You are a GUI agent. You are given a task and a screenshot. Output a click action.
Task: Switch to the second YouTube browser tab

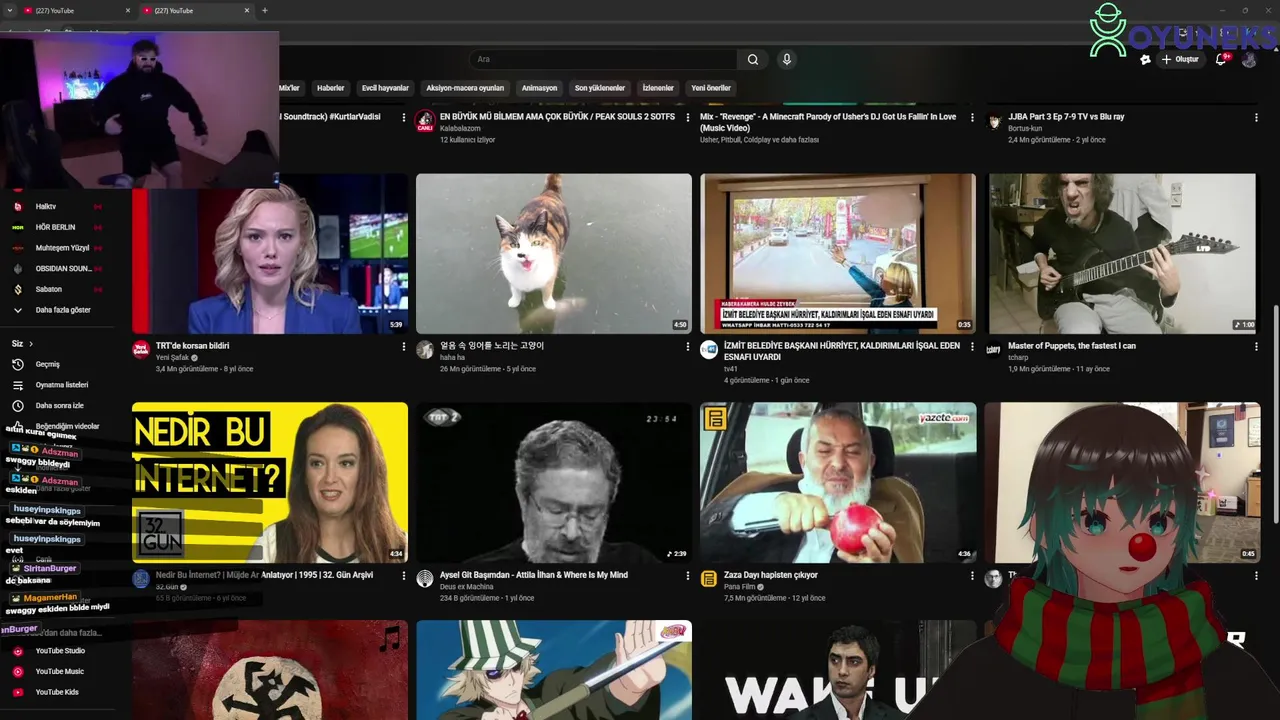[x=195, y=11]
